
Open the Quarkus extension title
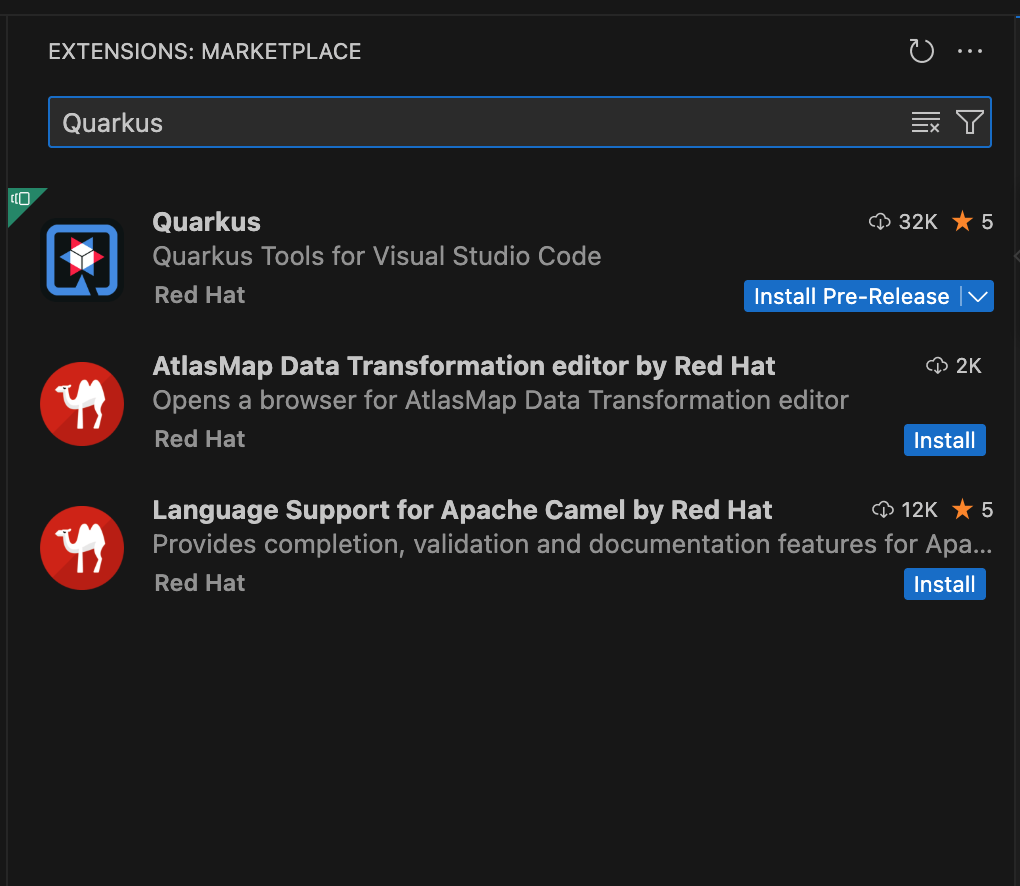click(207, 222)
